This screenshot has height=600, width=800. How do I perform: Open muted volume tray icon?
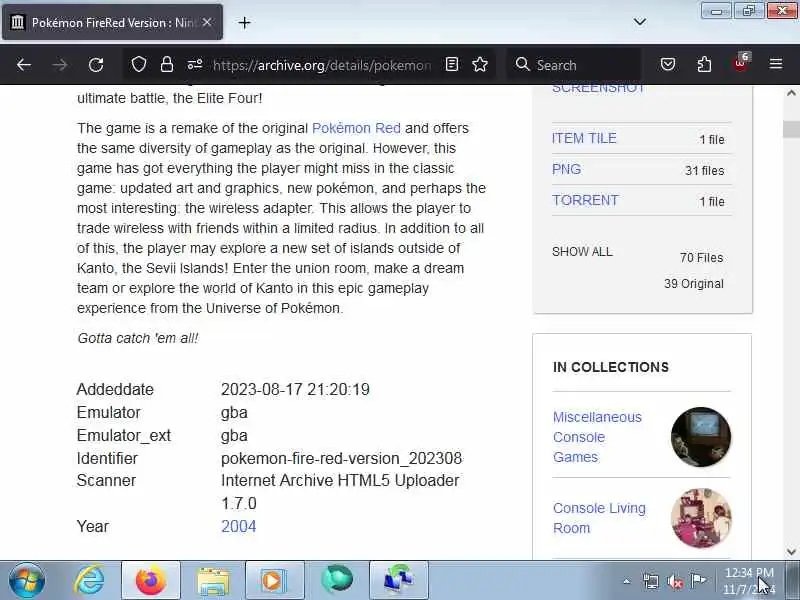click(674, 581)
